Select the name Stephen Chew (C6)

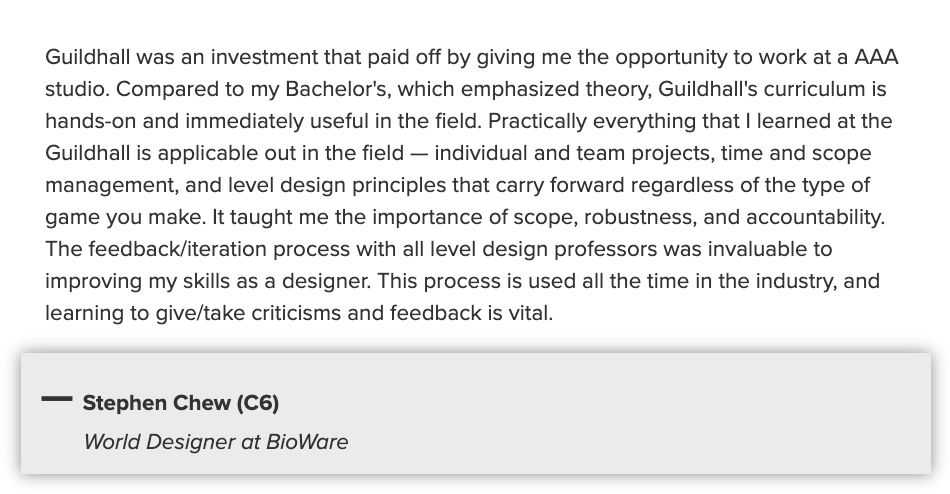tap(181, 403)
